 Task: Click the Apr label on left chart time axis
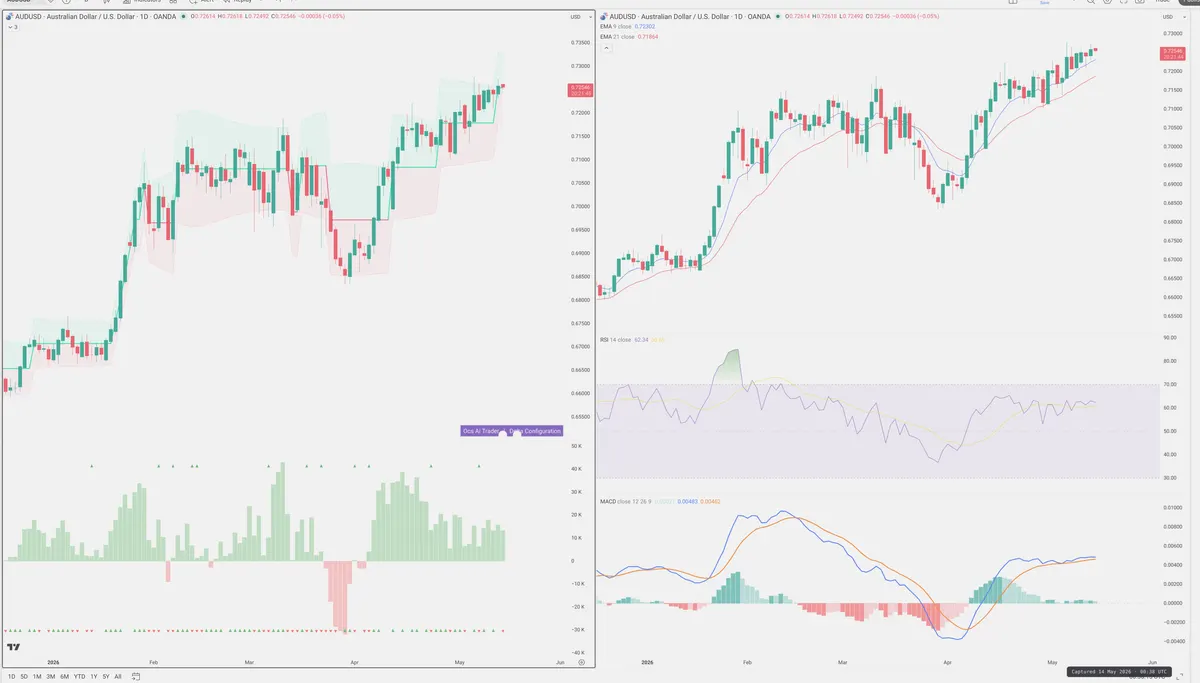354,662
